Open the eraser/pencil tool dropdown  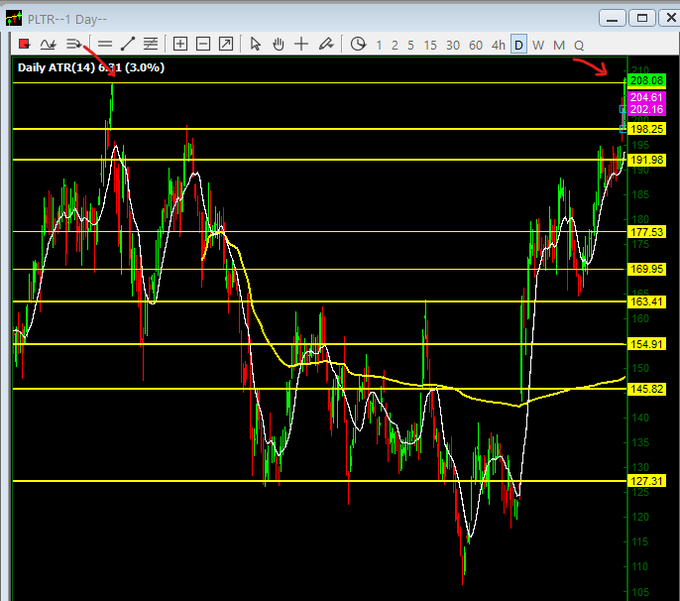(x=326, y=44)
